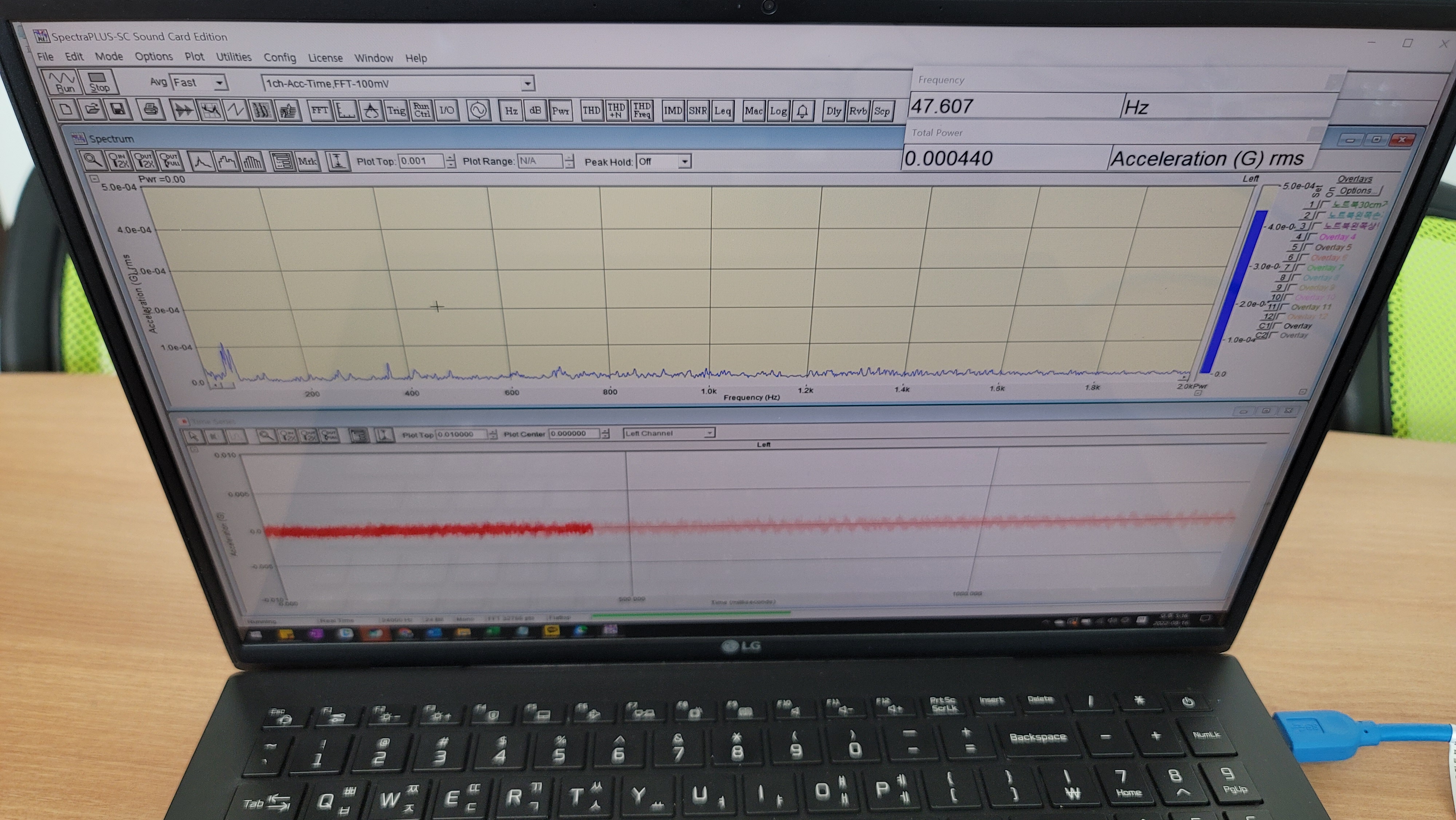
Task: Open a file with the folder icon
Action: [92, 109]
